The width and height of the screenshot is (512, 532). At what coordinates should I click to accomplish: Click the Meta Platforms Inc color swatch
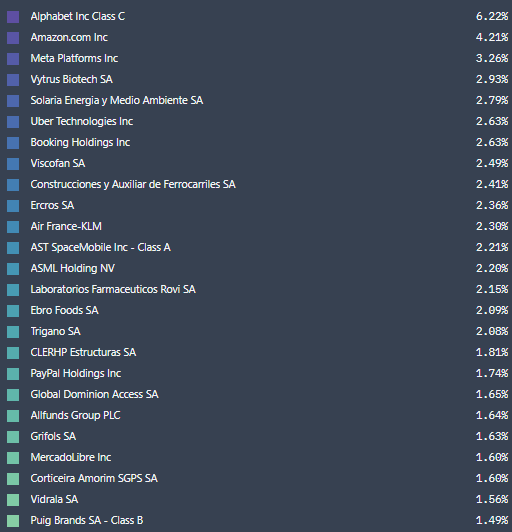pos(13,59)
